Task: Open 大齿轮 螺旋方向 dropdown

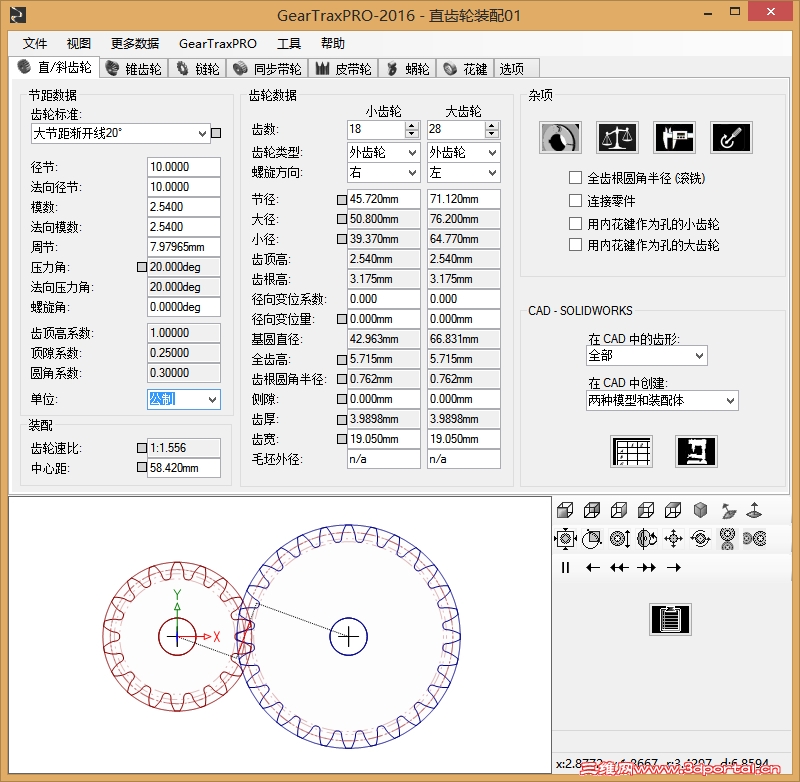Action: click(x=492, y=173)
